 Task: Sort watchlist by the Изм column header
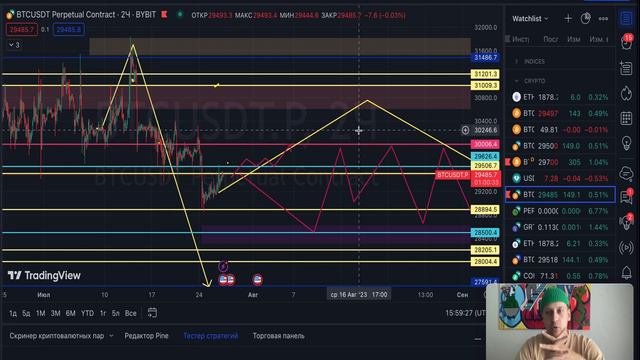coord(573,39)
